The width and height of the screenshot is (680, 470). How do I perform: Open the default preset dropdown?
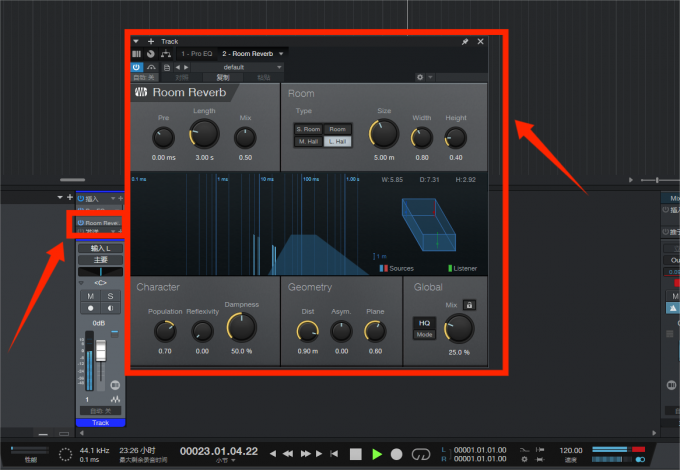click(x=237, y=67)
